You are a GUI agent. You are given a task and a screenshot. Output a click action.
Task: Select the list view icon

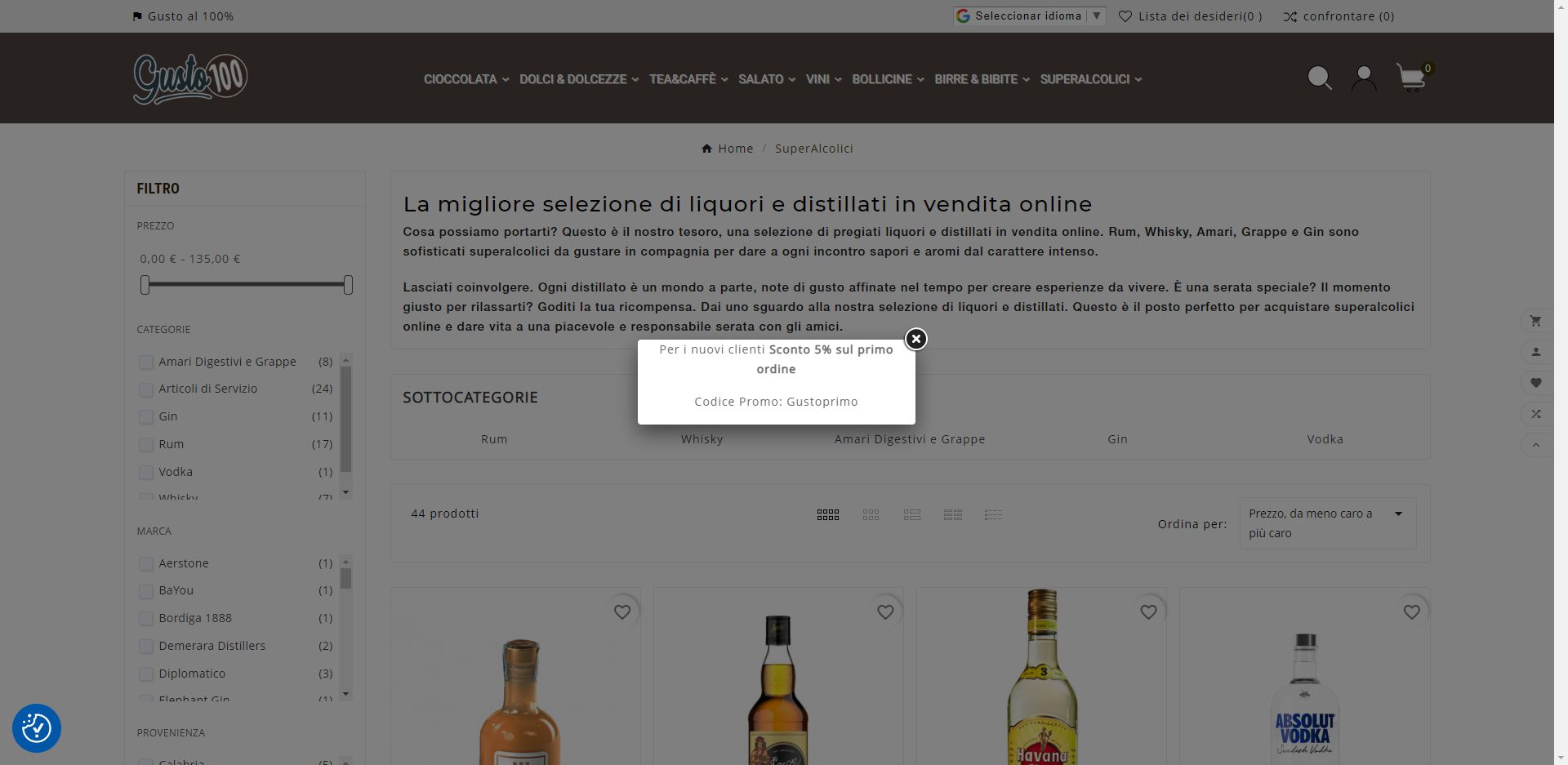tap(912, 514)
